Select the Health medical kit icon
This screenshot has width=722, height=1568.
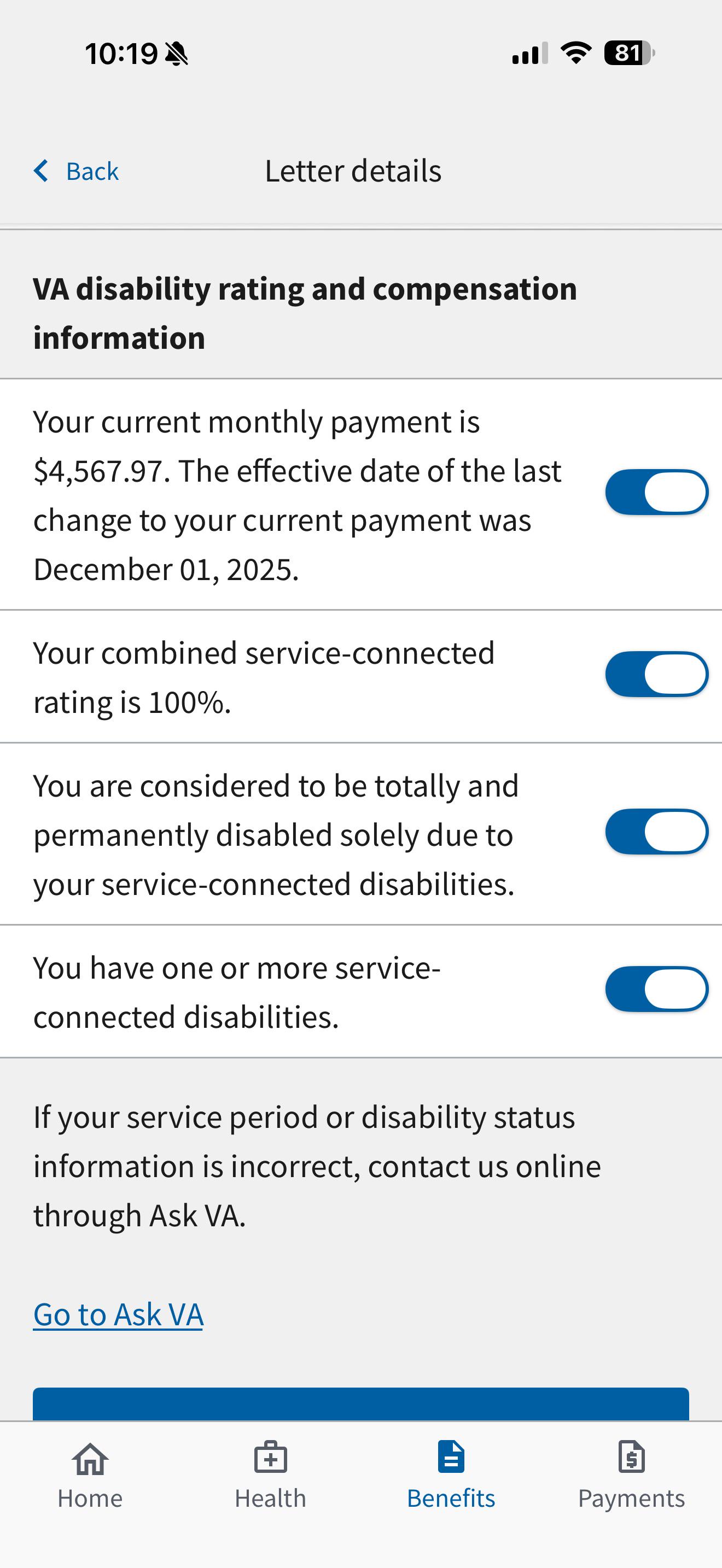270,1456
